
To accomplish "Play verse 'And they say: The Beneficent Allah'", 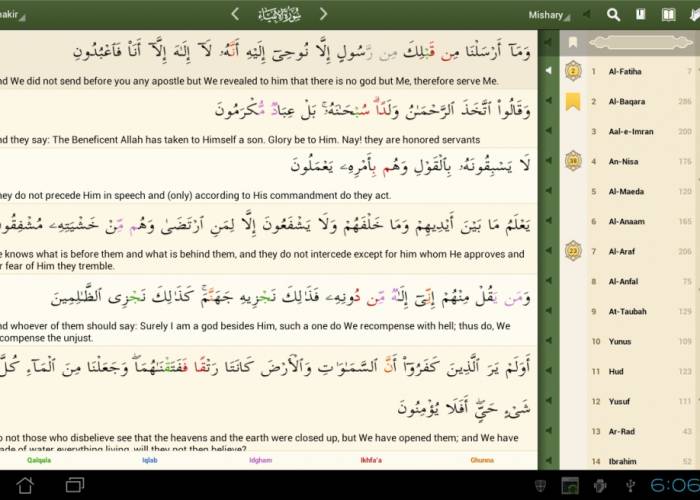I will [x=549, y=101].
